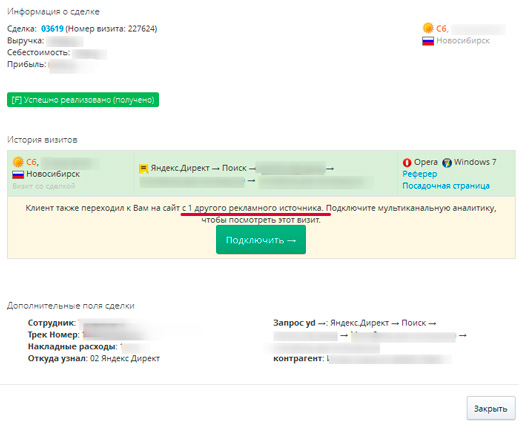Click the Opera browser icon
This screenshot has height=426, width=519.
pyautogui.click(x=407, y=162)
